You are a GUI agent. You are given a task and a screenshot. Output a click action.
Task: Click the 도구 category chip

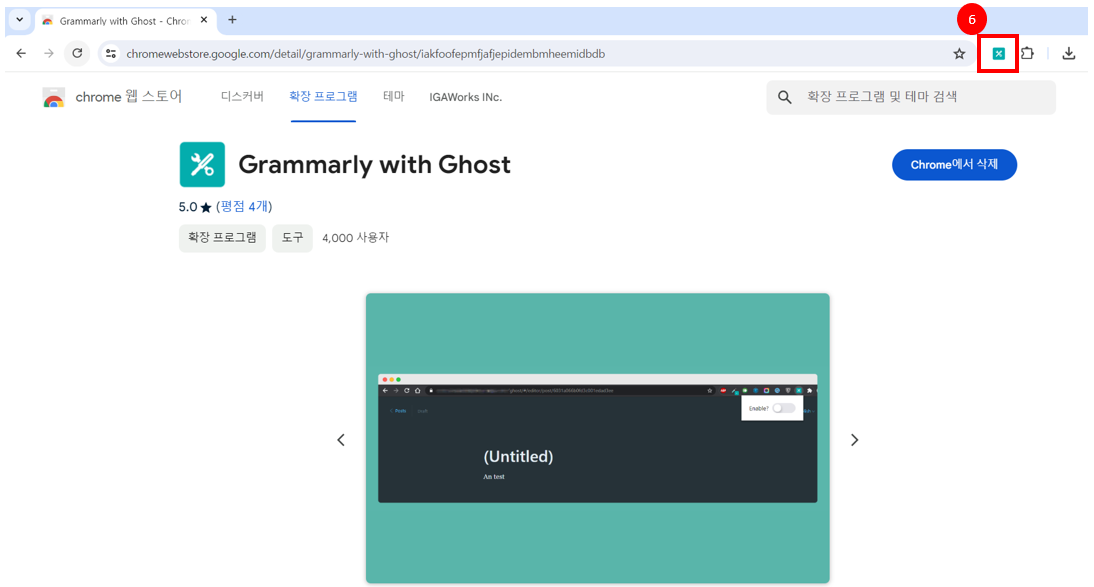click(x=292, y=238)
